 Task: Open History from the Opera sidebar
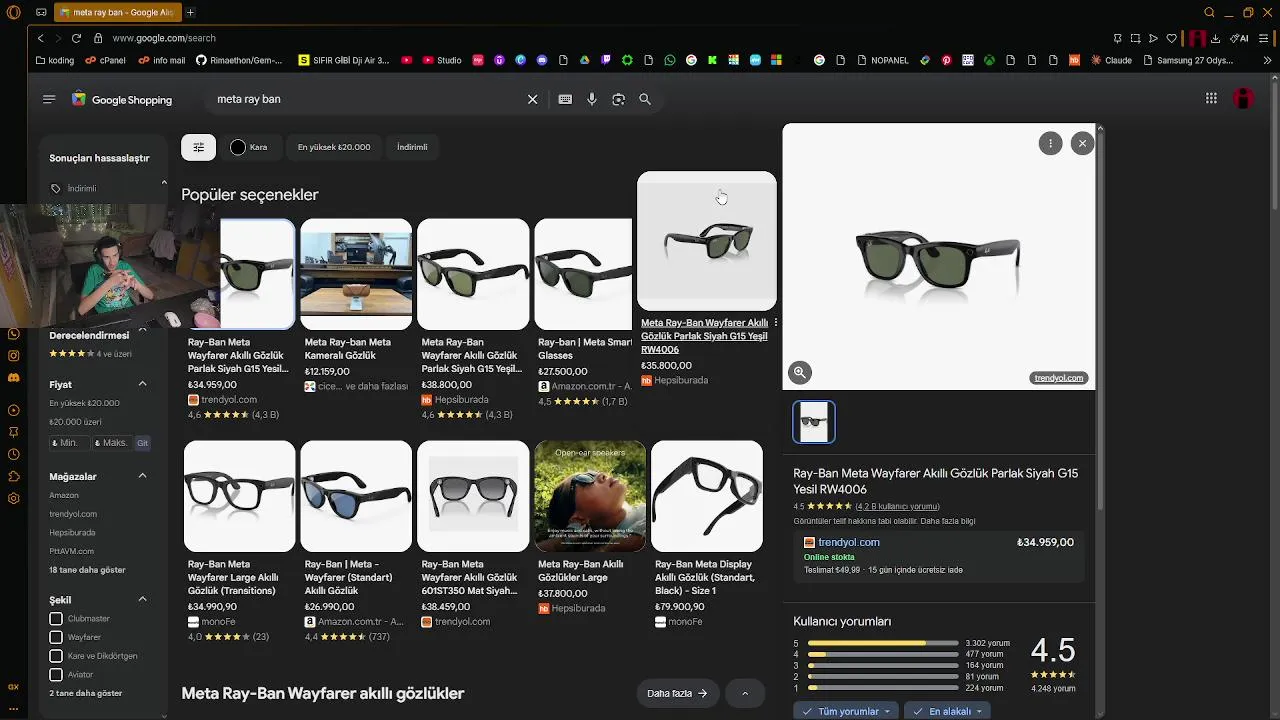click(x=13, y=454)
